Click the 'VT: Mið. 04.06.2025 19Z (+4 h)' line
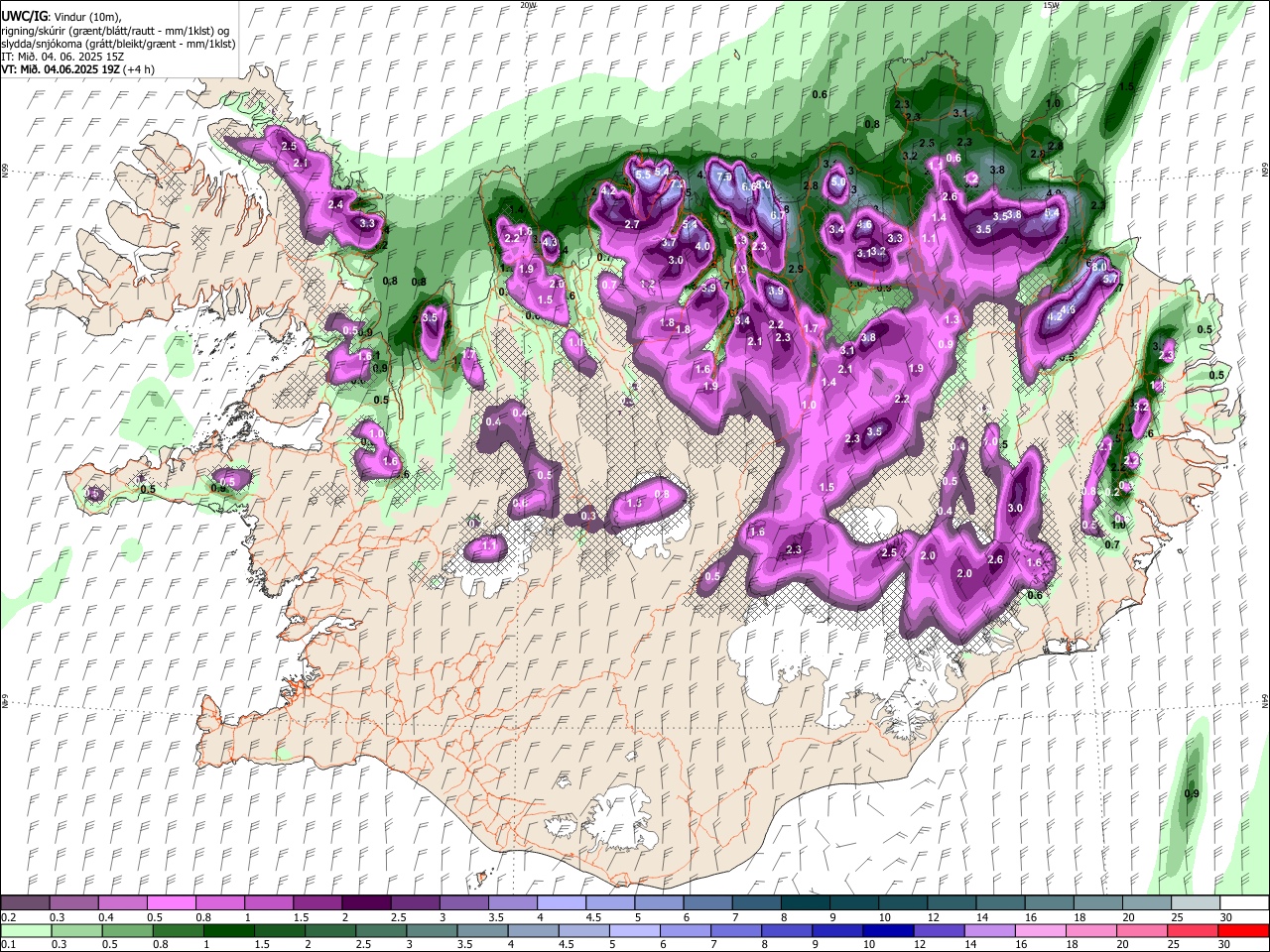This screenshot has width=1270, height=952. (78, 70)
